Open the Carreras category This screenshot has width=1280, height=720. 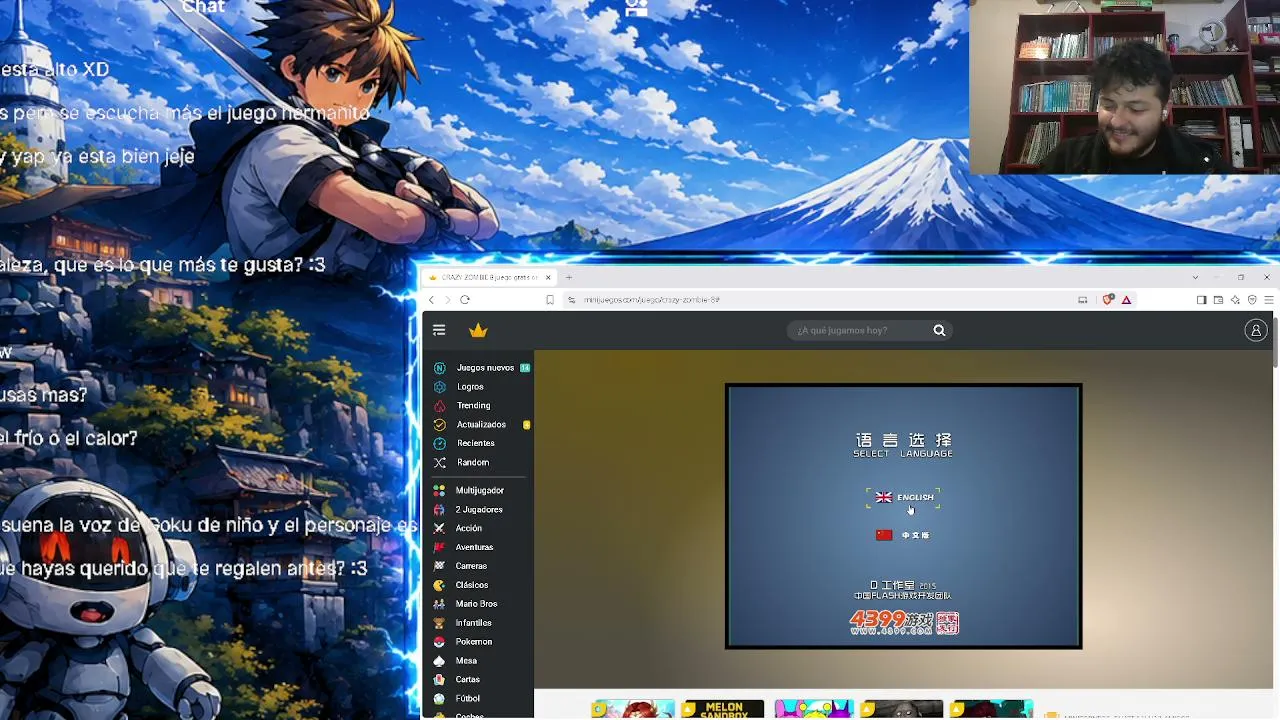pyautogui.click(x=471, y=566)
